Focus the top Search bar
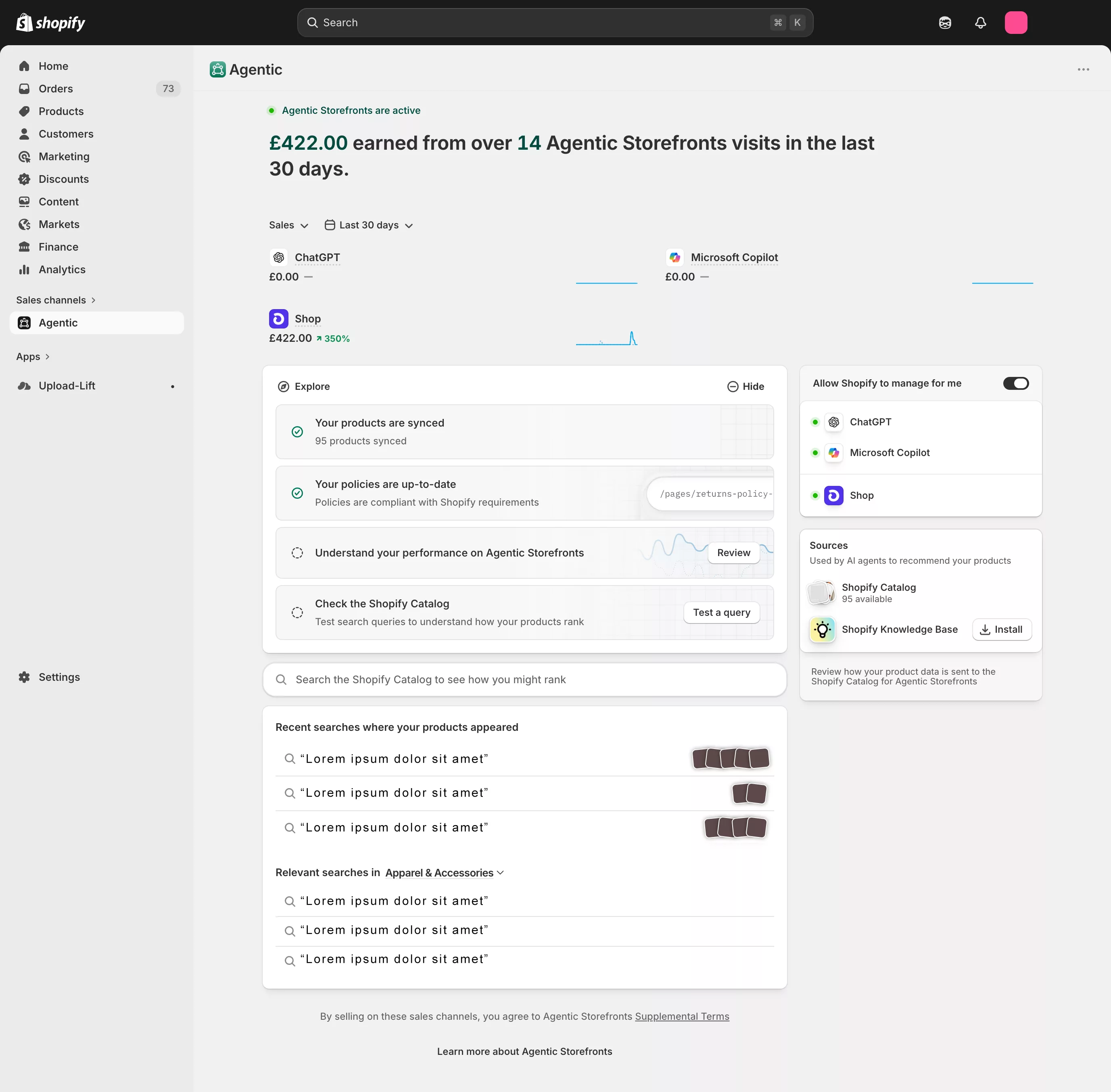 point(555,22)
